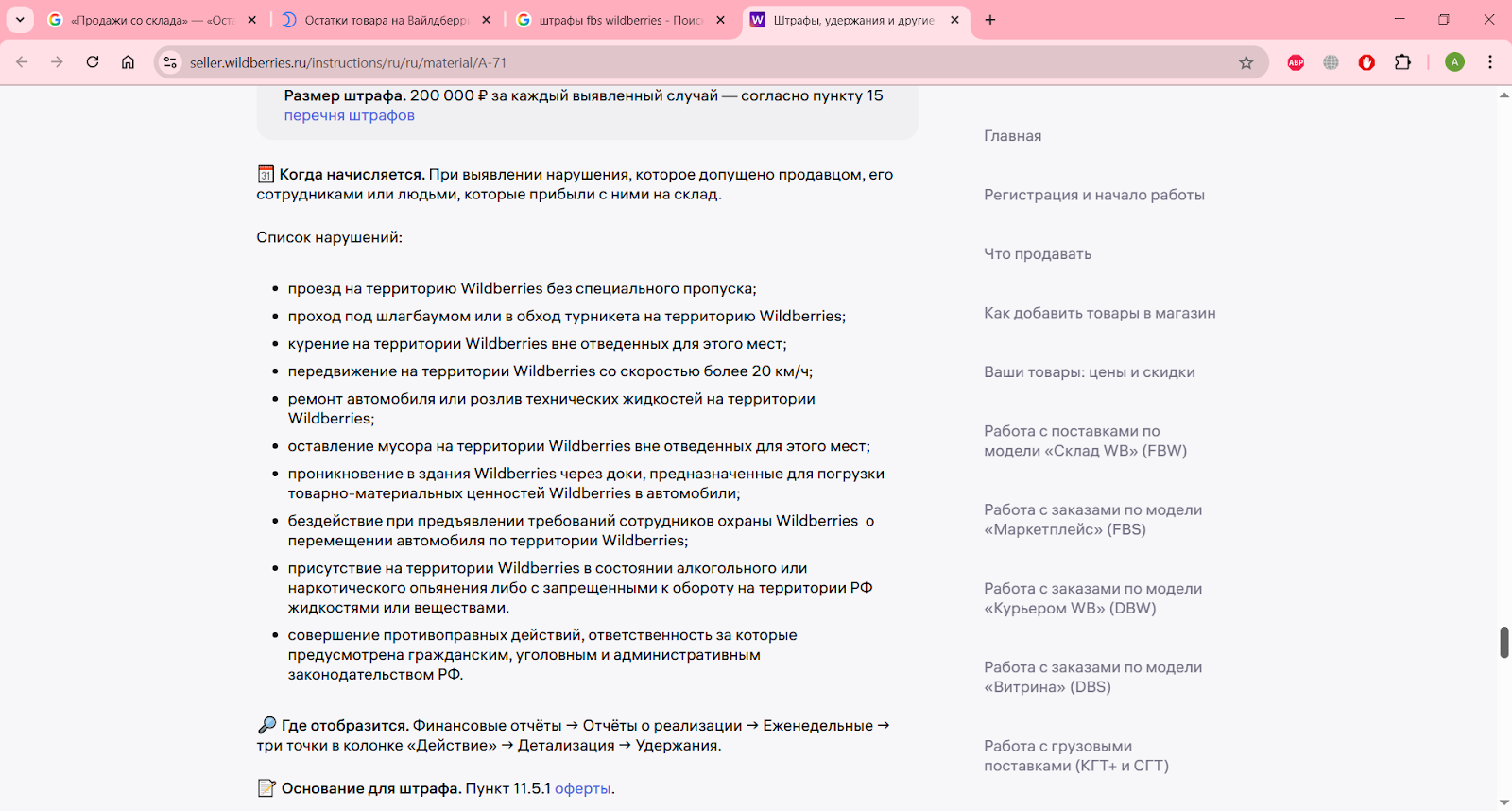The height and width of the screenshot is (811, 1512).
Task: Open the grey globe extension icon
Action: [1332, 62]
